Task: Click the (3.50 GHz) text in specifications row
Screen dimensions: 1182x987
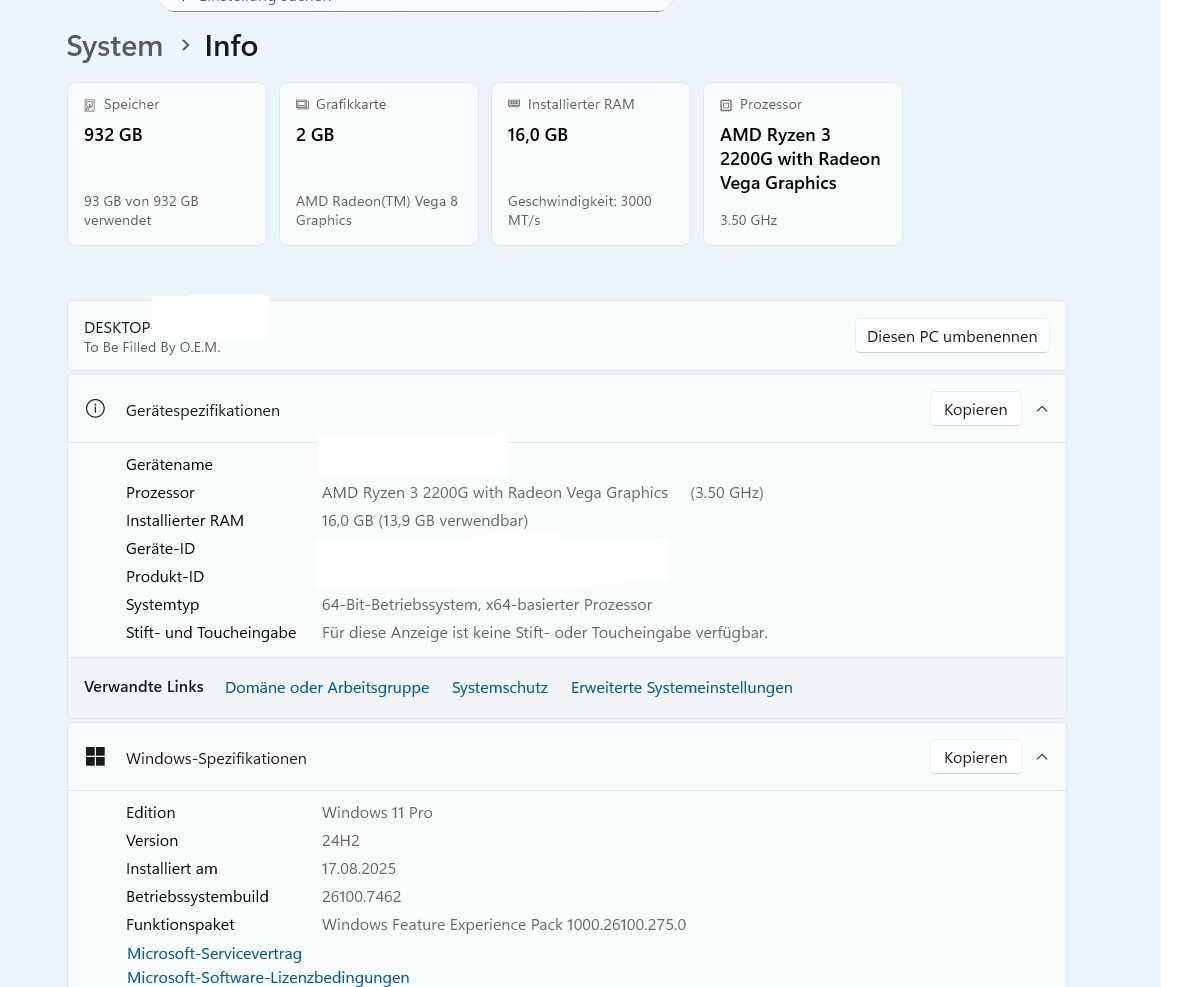Action: pos(727,492)
